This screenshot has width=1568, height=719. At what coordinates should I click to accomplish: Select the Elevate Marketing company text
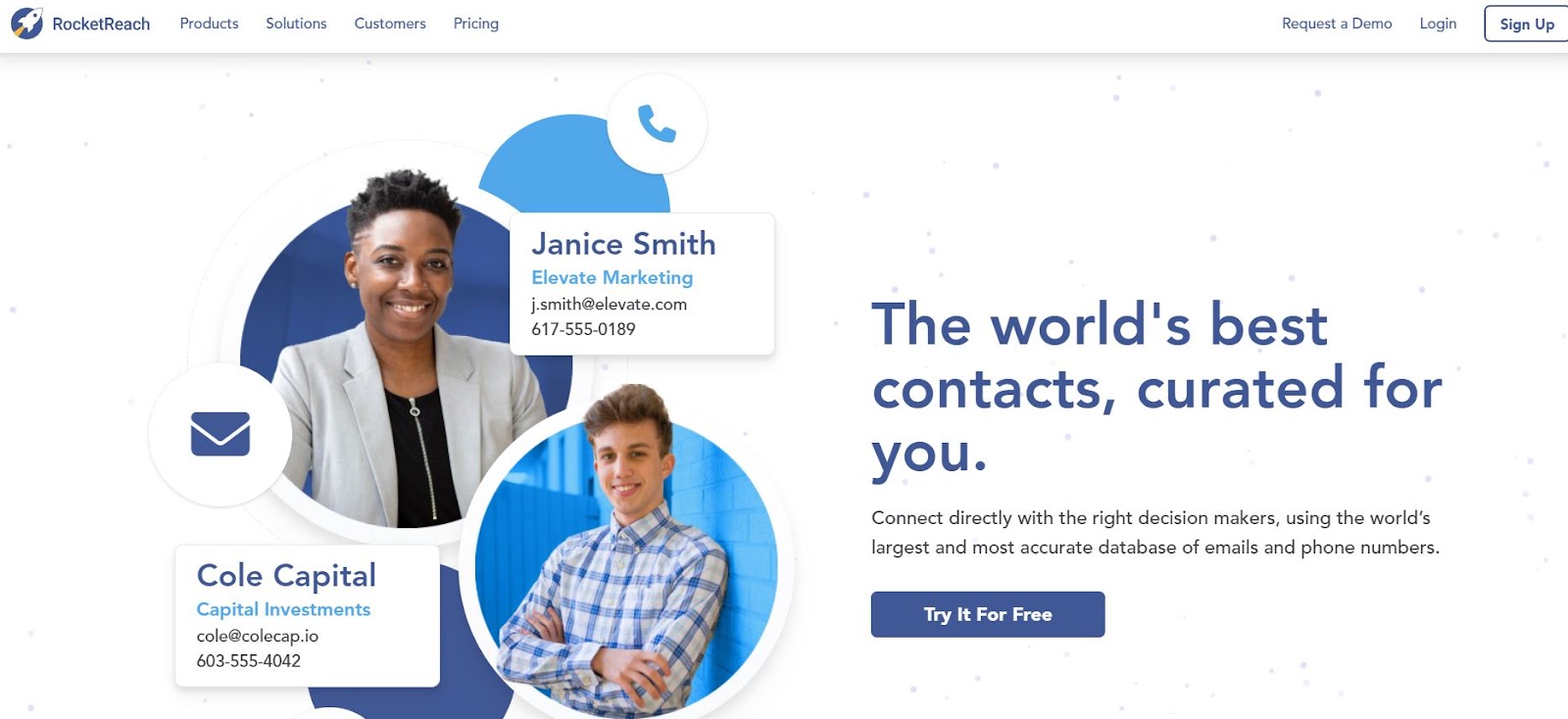click(x=612, y=277)
